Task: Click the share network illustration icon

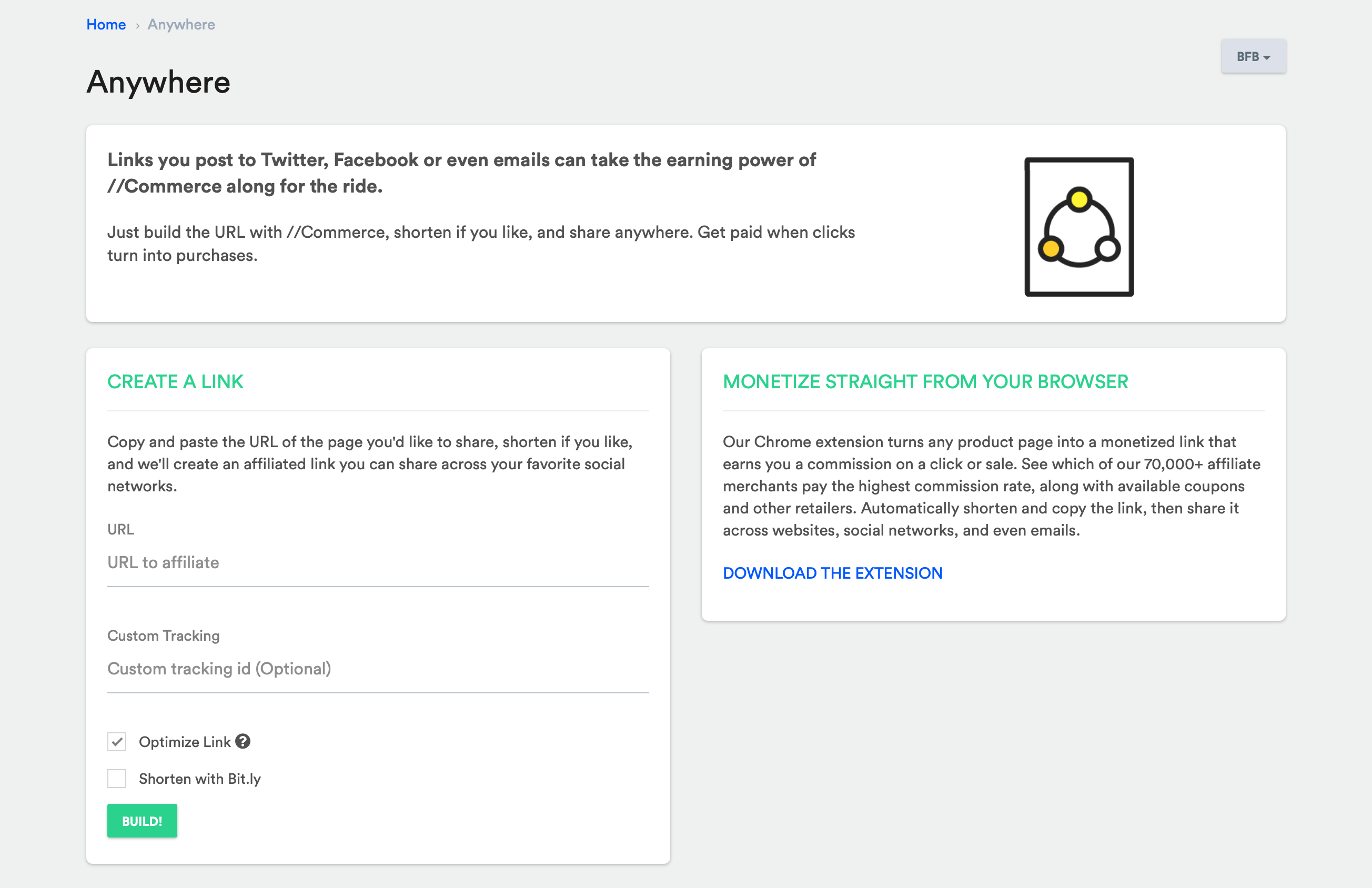Action: [1078, 227]
